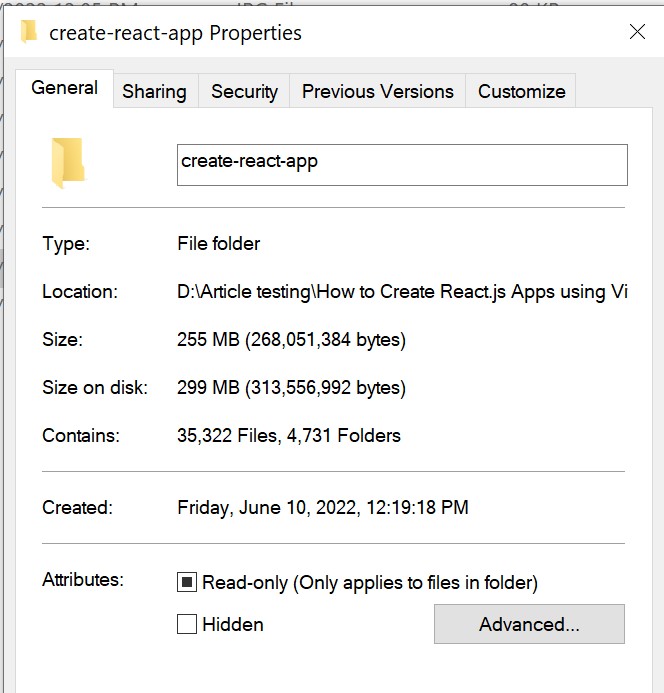The image size is (664, 693).
Task: Click the 'Contains:' label
Action: (x=81, y=436)
